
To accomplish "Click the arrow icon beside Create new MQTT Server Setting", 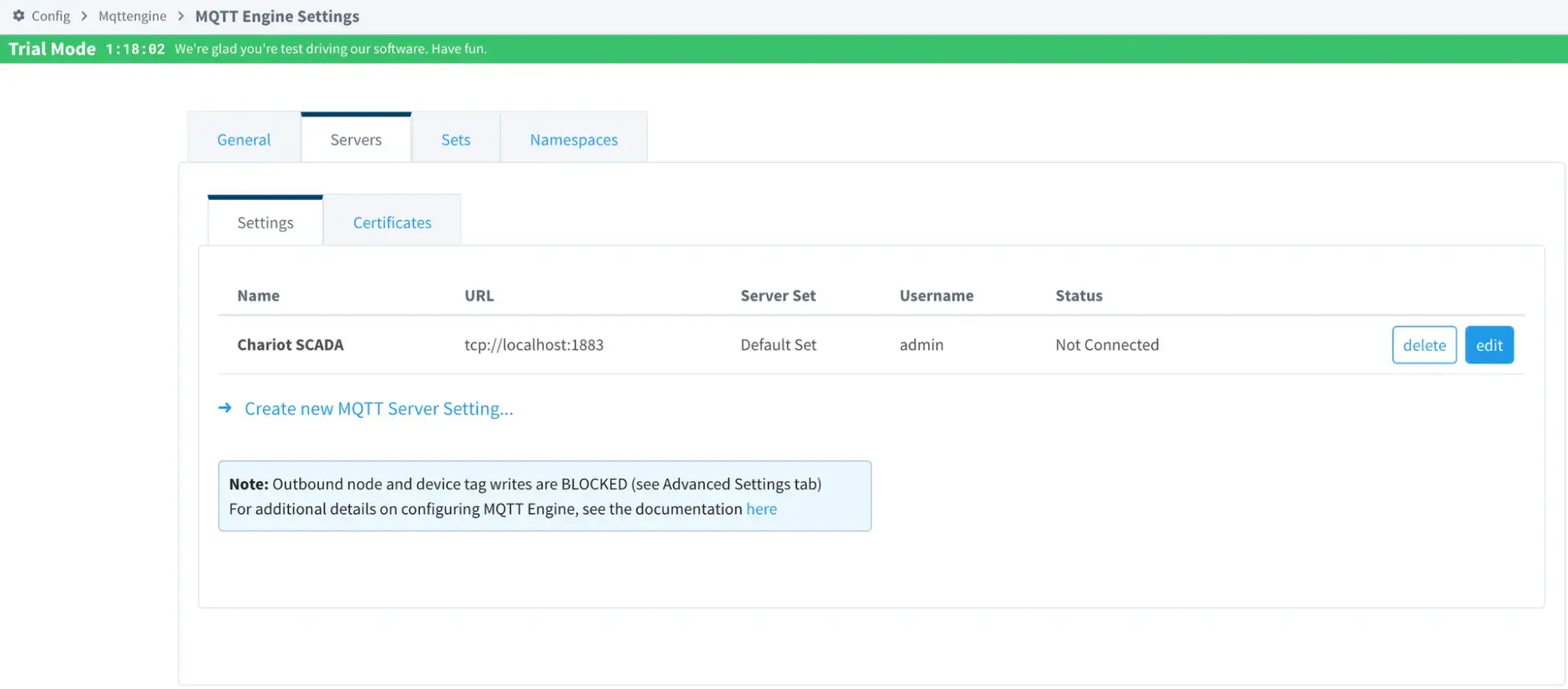I will [x=225, y=408].
